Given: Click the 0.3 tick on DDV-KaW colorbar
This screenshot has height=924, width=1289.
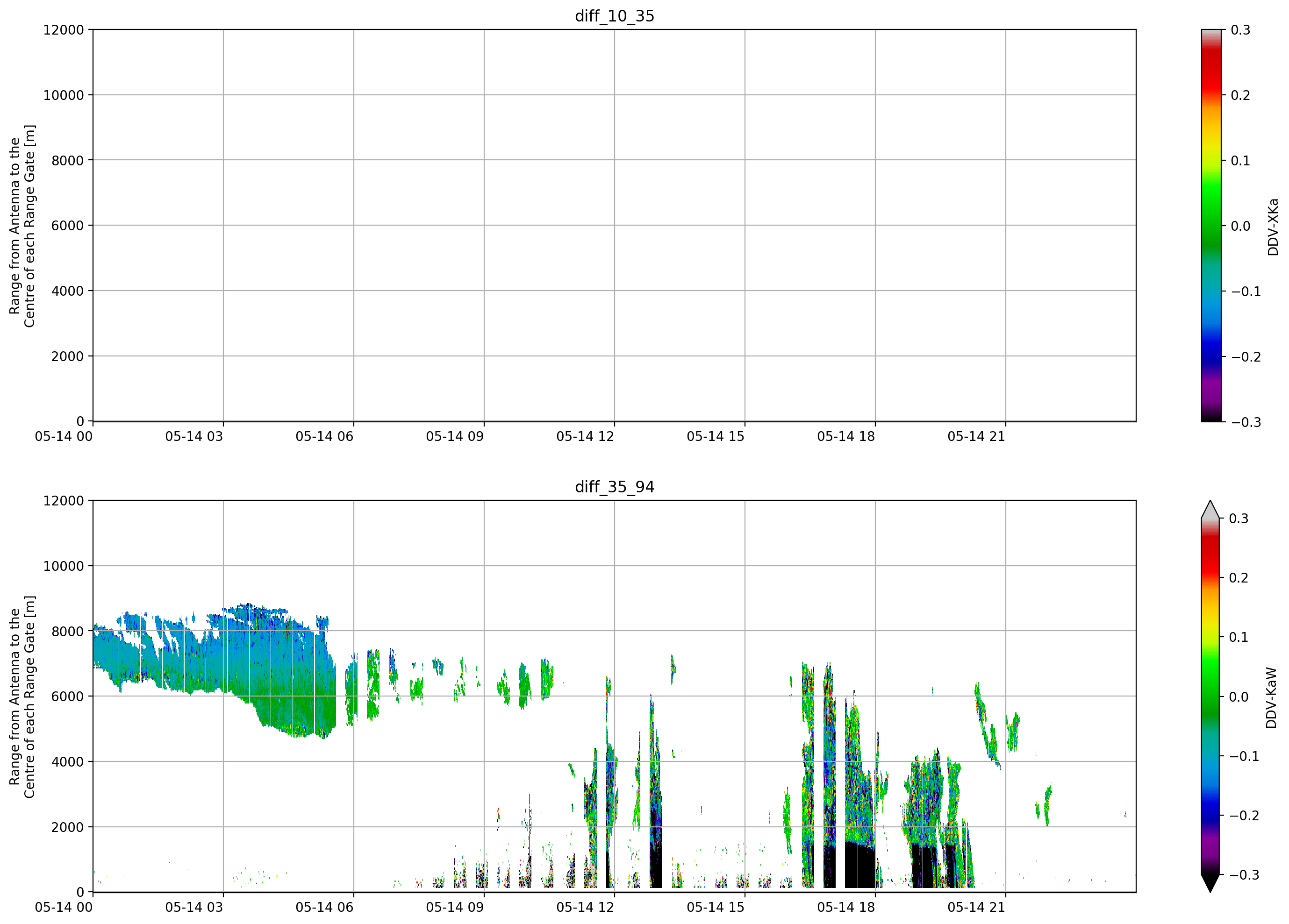Looking at the screenshot, I should coord(1239,518).
